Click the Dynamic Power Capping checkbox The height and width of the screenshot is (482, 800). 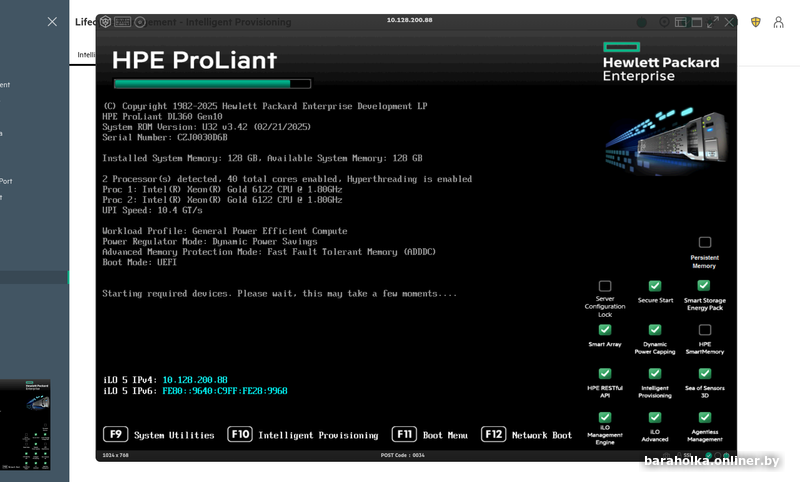point(655,329)
